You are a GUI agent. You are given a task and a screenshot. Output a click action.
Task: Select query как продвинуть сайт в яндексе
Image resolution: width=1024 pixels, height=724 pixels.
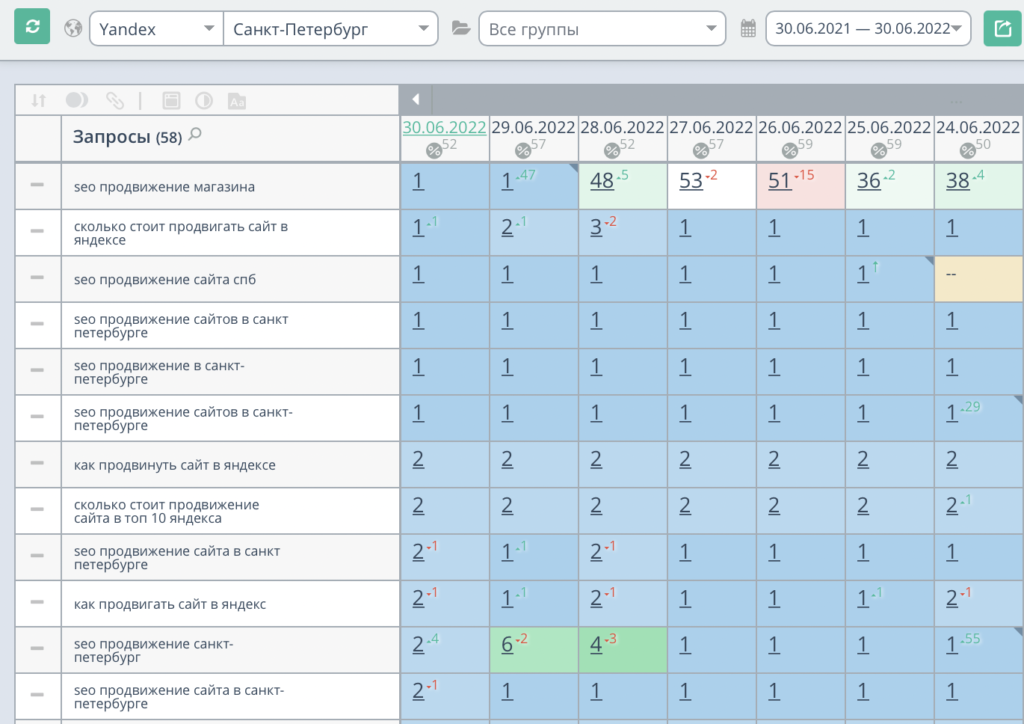[174, 465]
